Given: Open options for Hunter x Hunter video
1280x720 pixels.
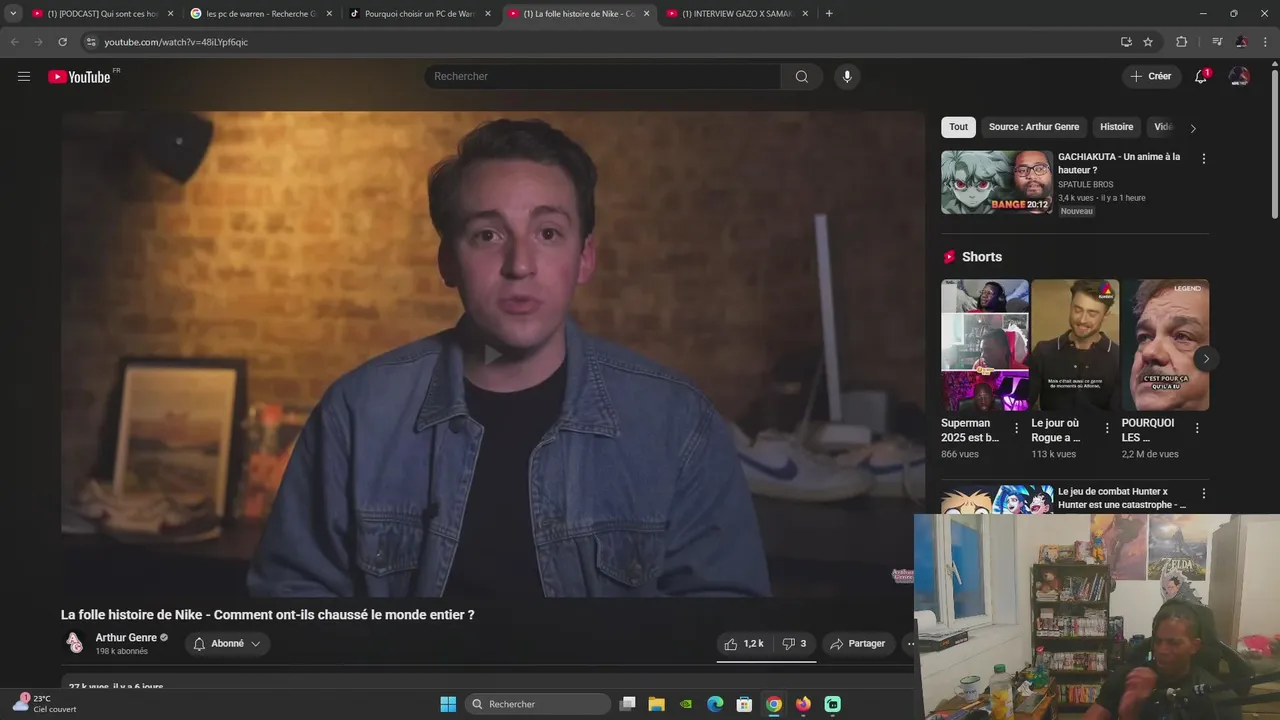Looking at the screenshot, I should [x=1203, y=494].
